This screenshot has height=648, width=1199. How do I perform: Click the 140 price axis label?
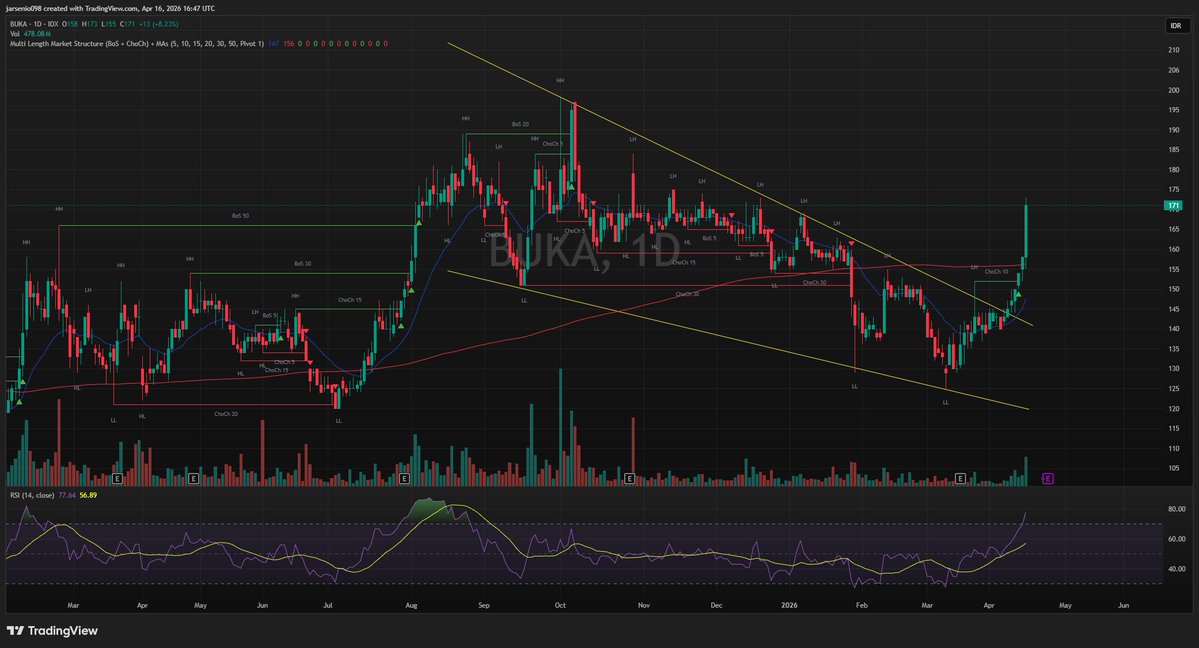click(x=1173, y=328)
